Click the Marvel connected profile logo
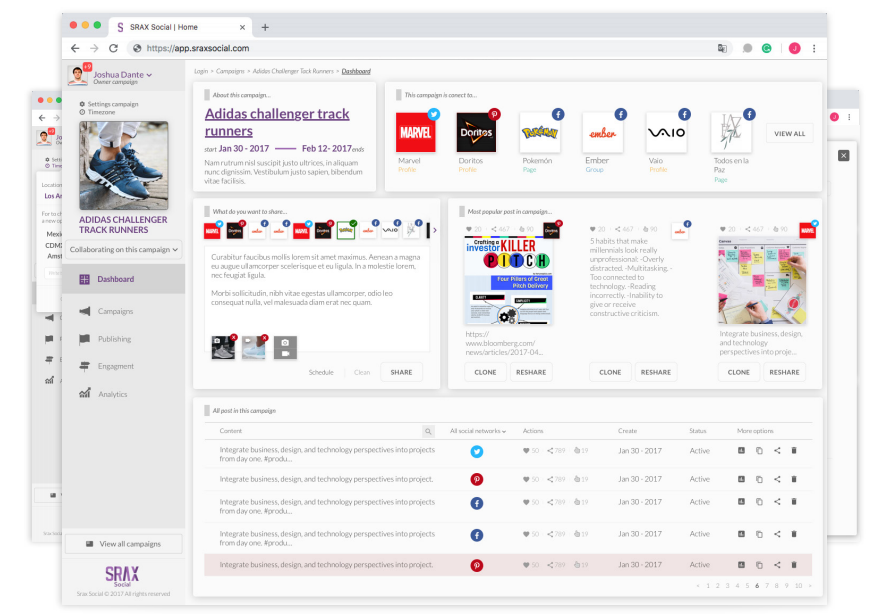 416,132
